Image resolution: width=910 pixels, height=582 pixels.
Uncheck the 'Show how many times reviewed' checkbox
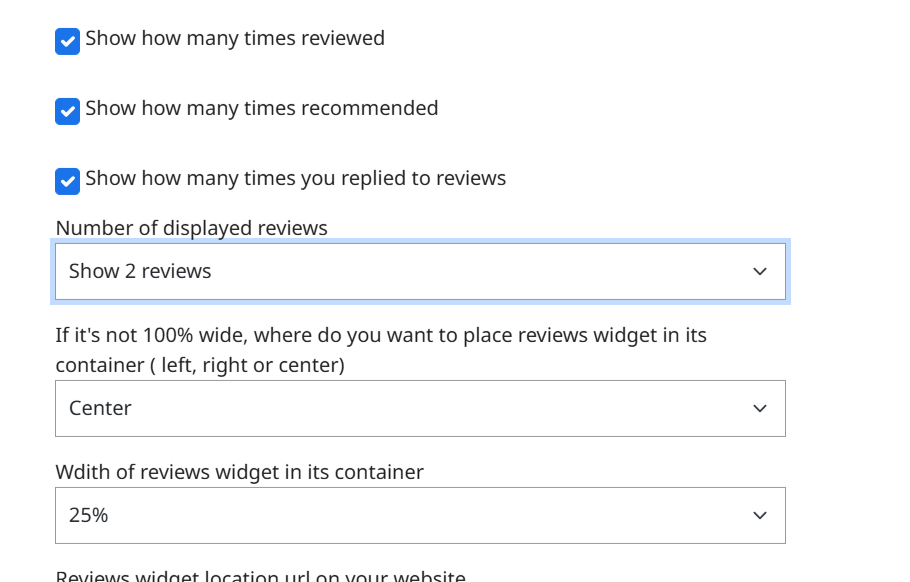(x=67, y=41)
